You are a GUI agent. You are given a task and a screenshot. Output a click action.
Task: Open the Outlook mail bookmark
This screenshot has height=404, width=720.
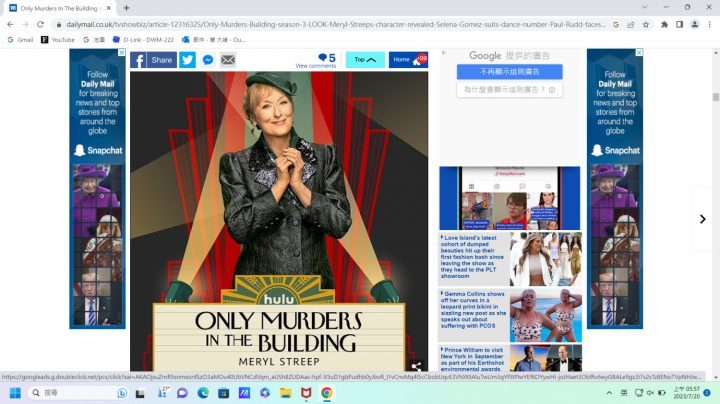(x=214, y=40)
